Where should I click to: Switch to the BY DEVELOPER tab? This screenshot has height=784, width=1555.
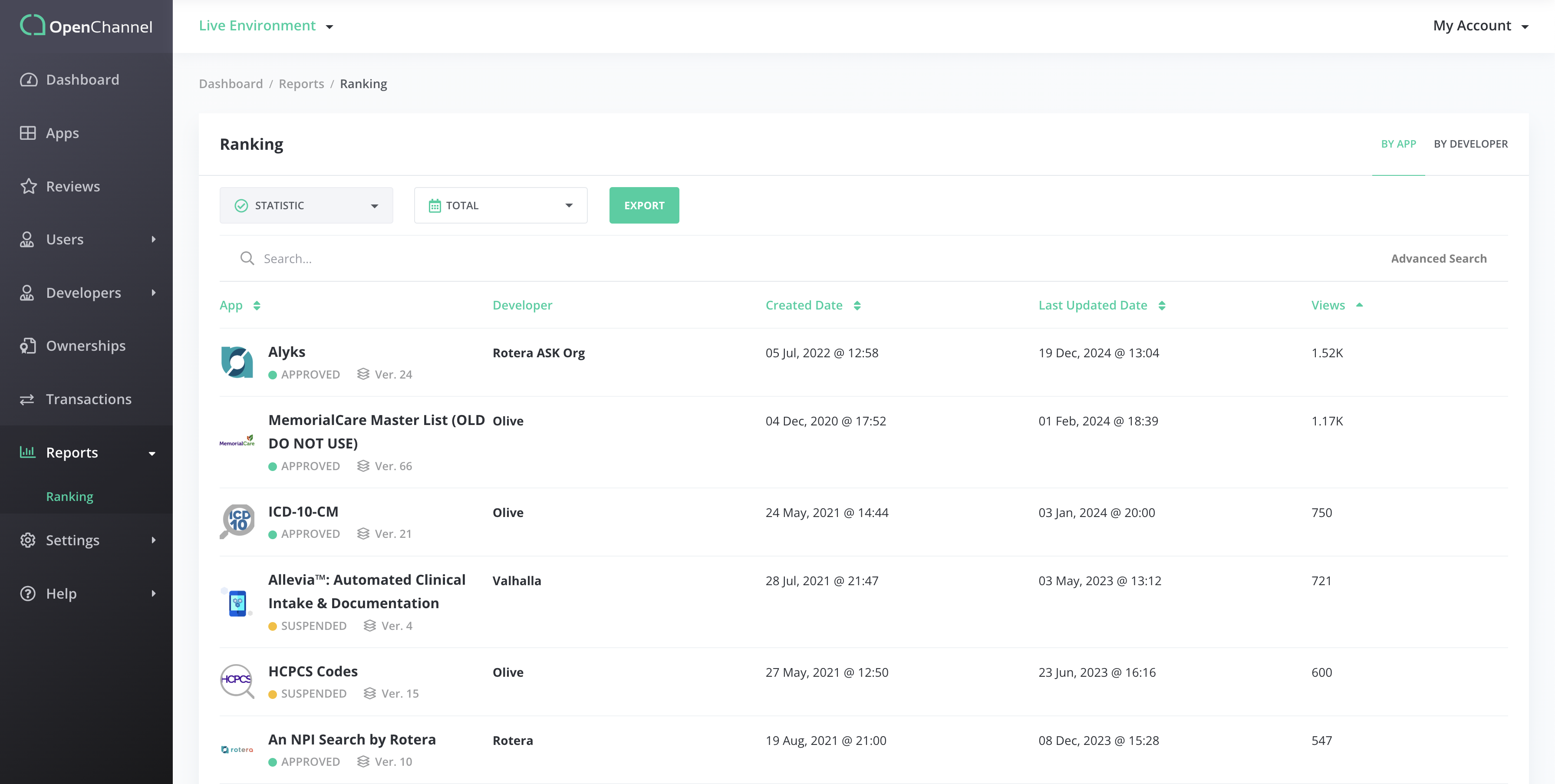[x=1470, y=144]
